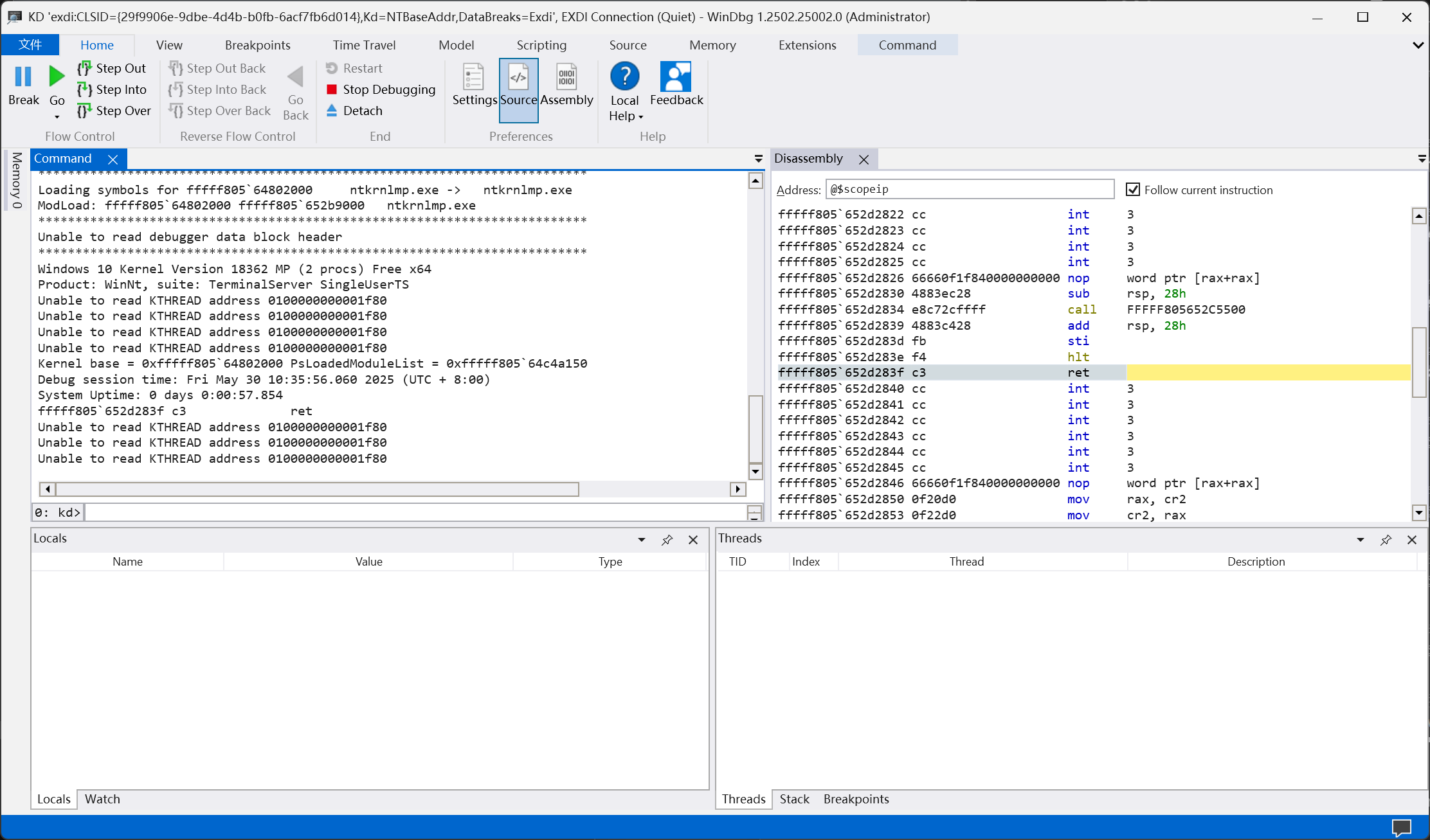Select the Breakpoints tab in Threads panel
Viewport: 1430px width, 840px height.
pos(856,799)
